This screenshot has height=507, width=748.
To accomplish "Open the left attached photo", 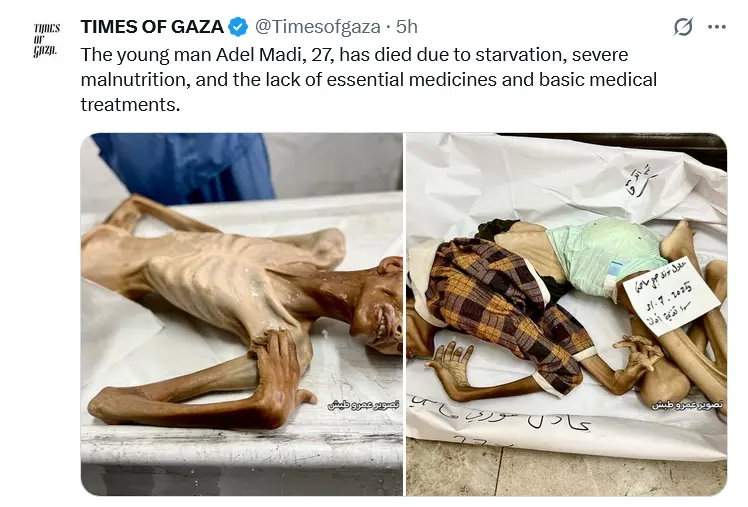I will click(242, 314).
